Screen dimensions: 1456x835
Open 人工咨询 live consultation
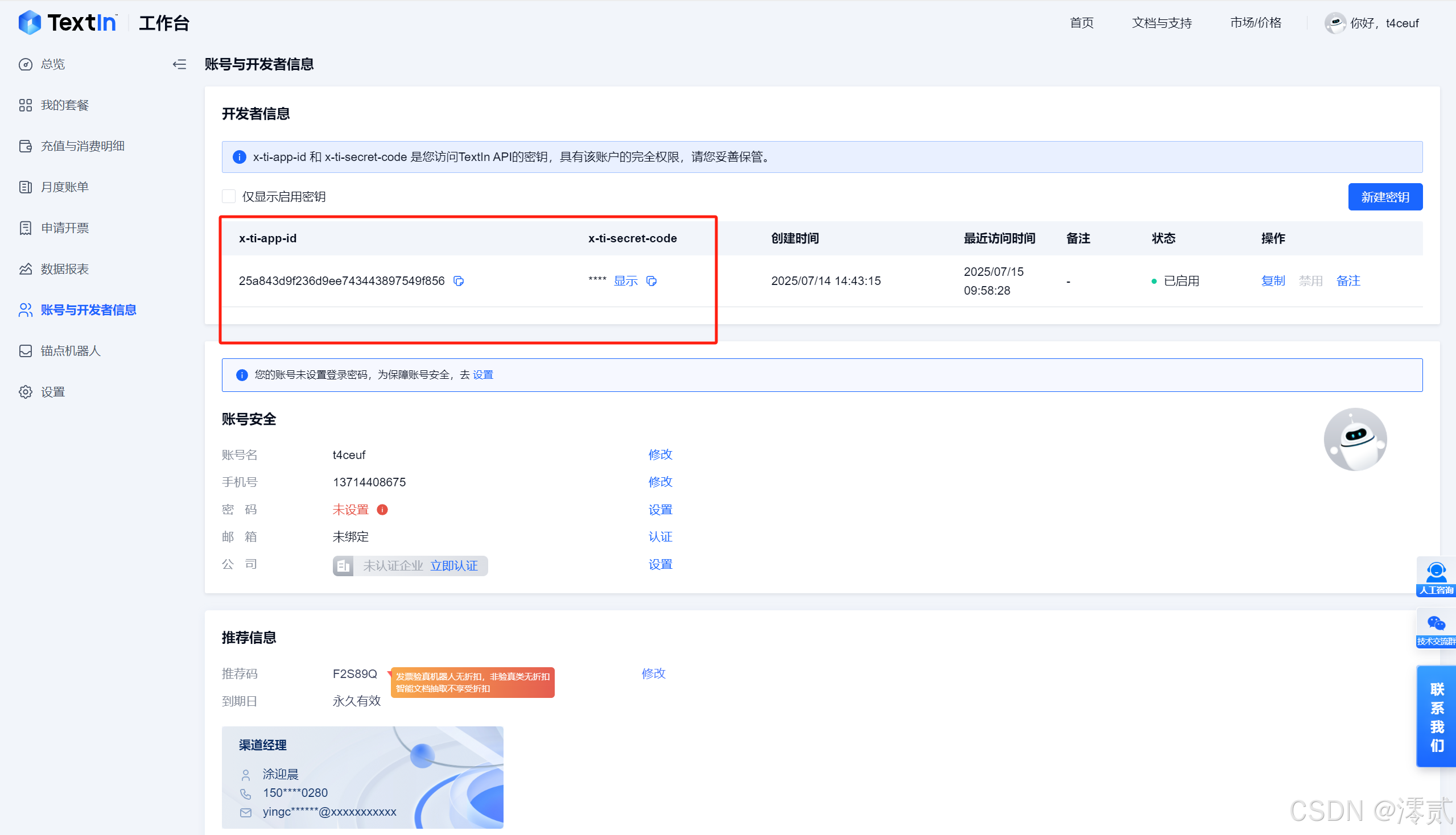point(1436,575)
